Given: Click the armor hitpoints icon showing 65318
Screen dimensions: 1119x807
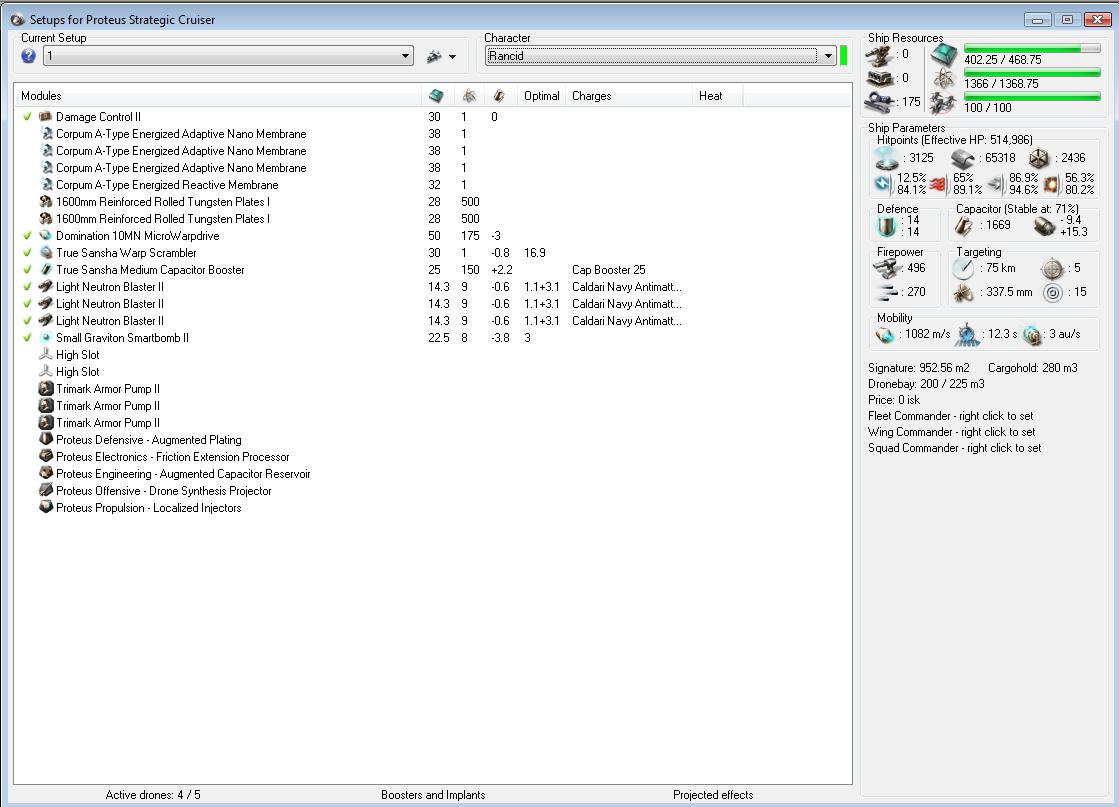Looking at the screenshot, I should pyautogui.click(x=963, y=159).
